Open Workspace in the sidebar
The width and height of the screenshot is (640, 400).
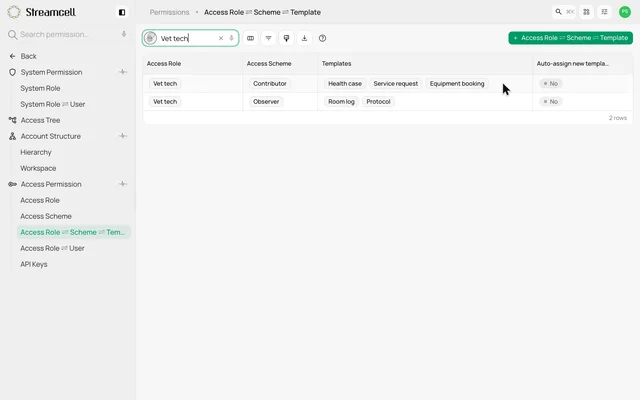coord(38,168)
